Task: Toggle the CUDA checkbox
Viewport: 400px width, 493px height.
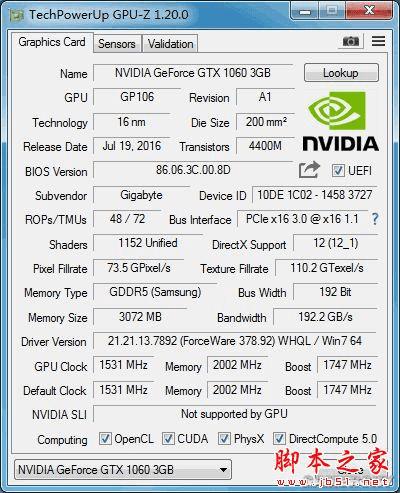Action: pyautogui.click(x=168, y=438)
